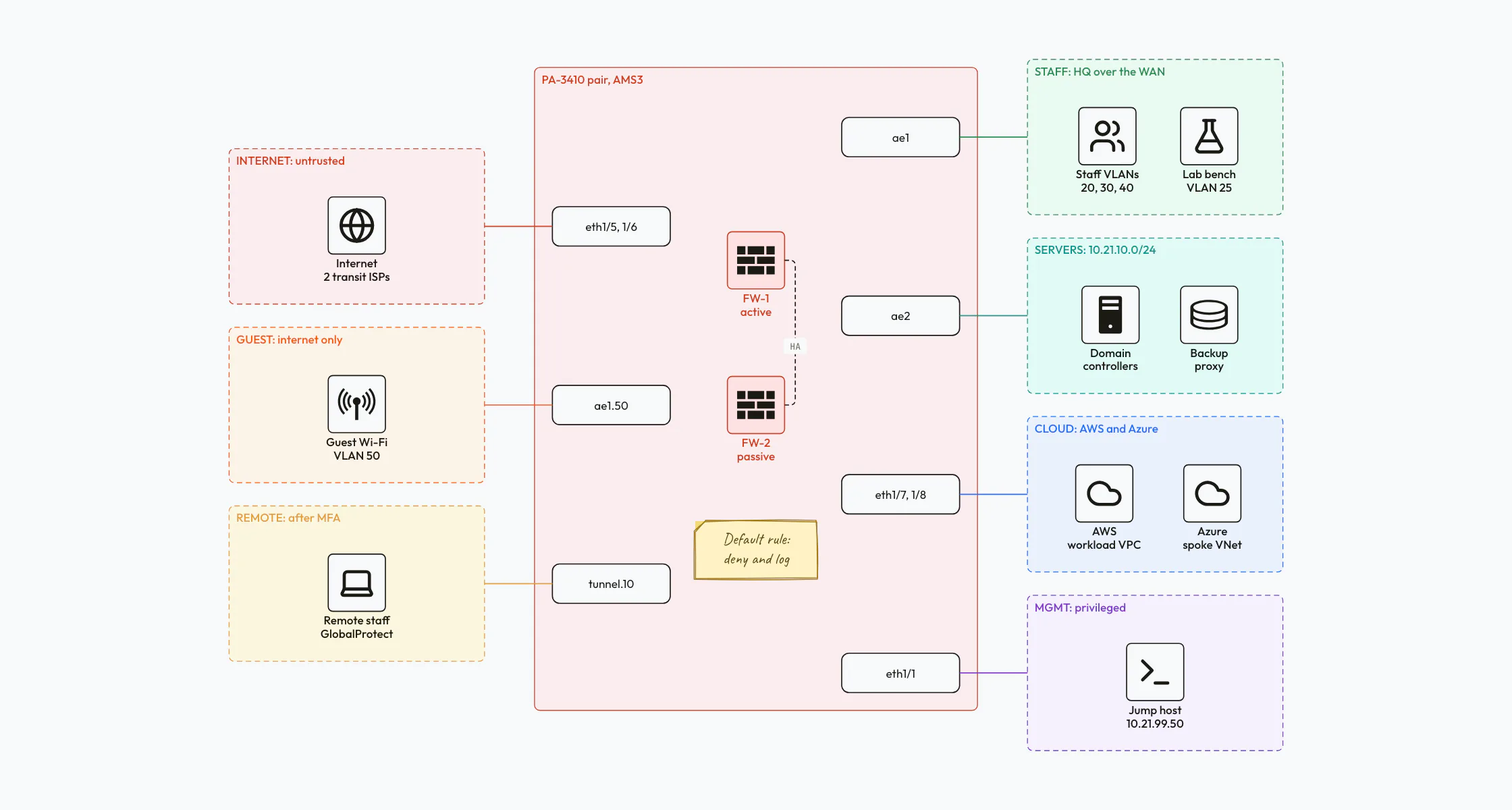The image size is (1512, 810).
Task: Click the ae1.50 interface box
Action: (611, 405)
